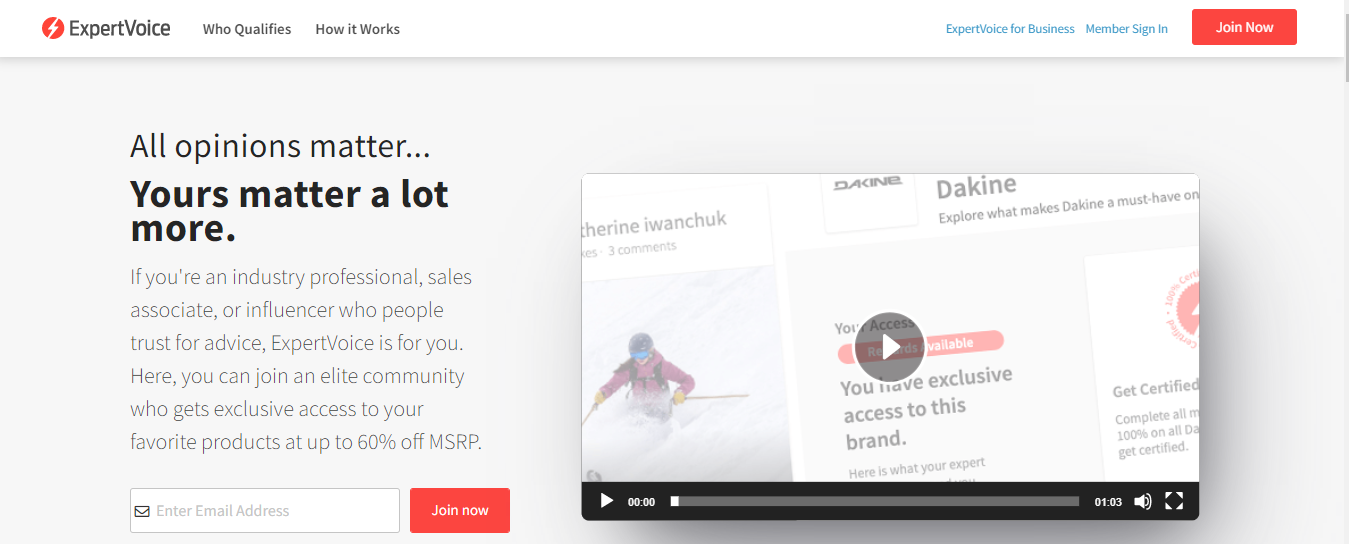Play the video using the center play button

[890, 346]
